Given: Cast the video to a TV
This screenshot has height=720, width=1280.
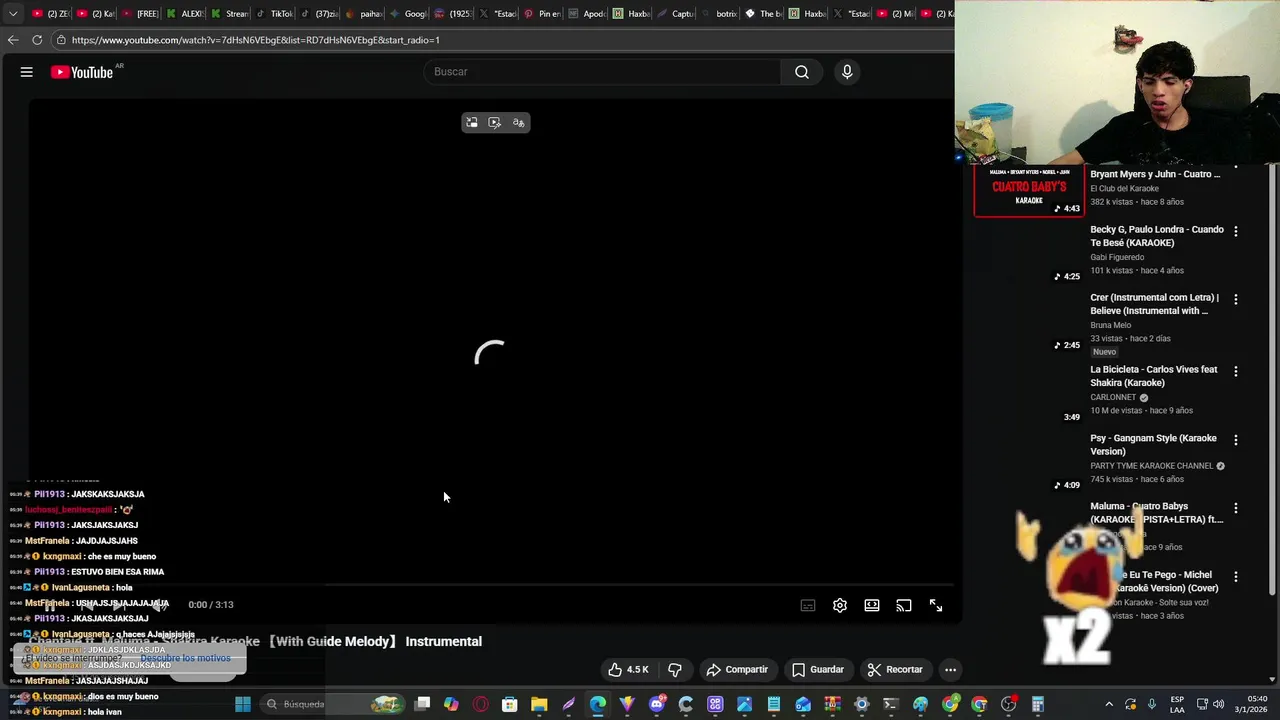Looking at the screenshot, I should coord(904,605).
